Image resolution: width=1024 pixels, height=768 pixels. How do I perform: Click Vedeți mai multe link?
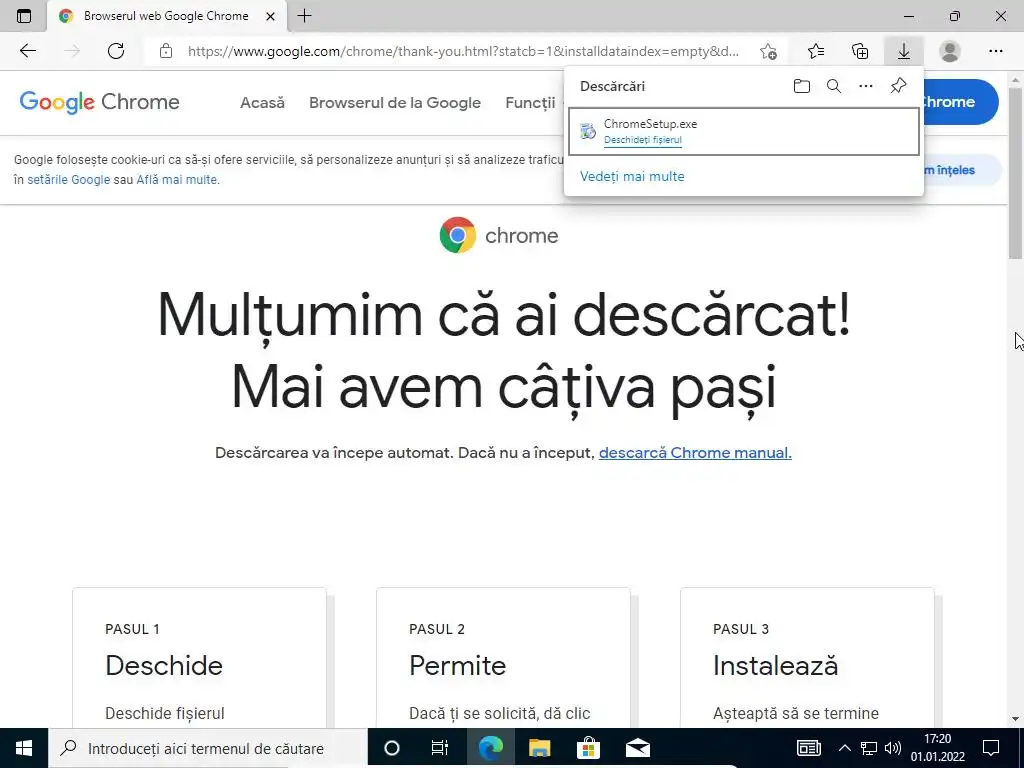coord(632,176)
